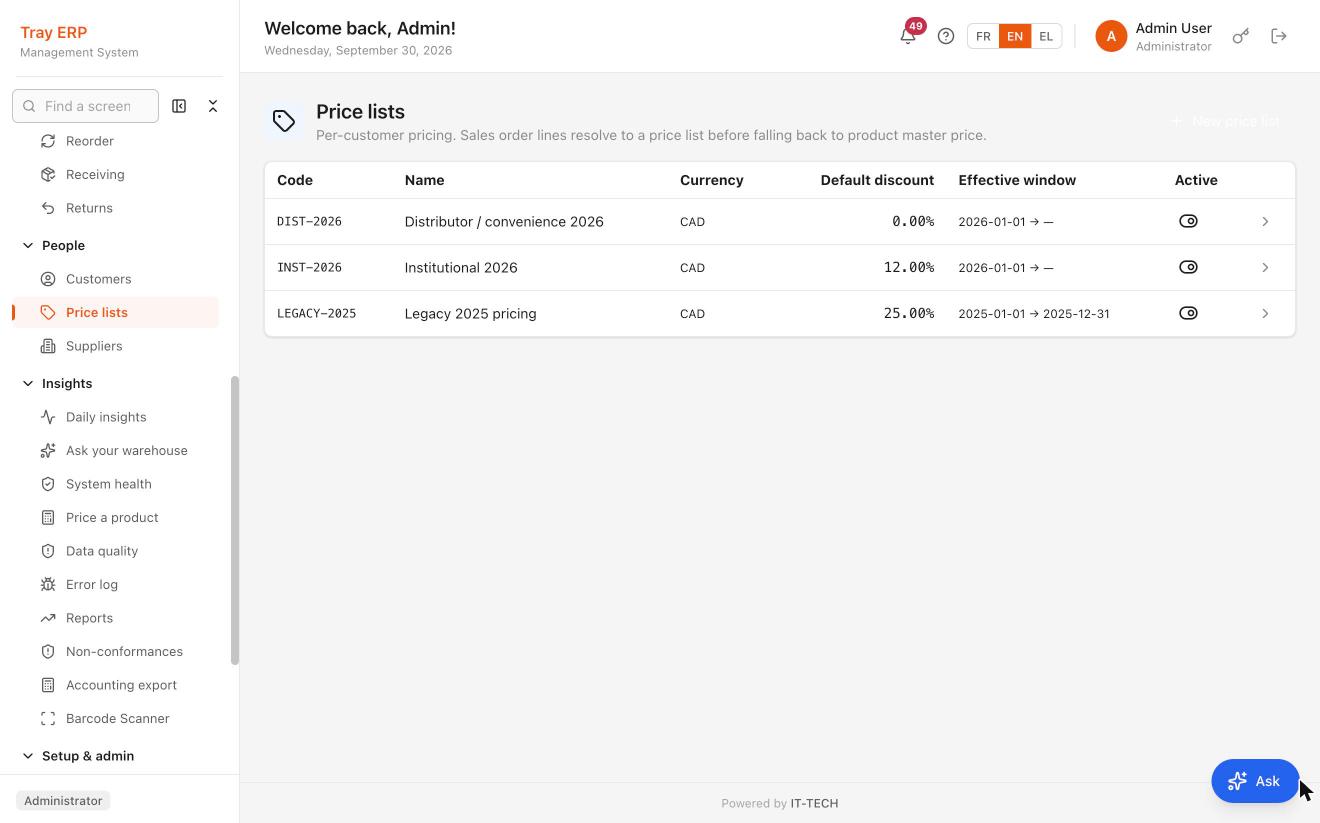The width and height of the screenshot is (1320, 823).
Task: Click the Suppliers building icon
Action: tap(48, 346)
